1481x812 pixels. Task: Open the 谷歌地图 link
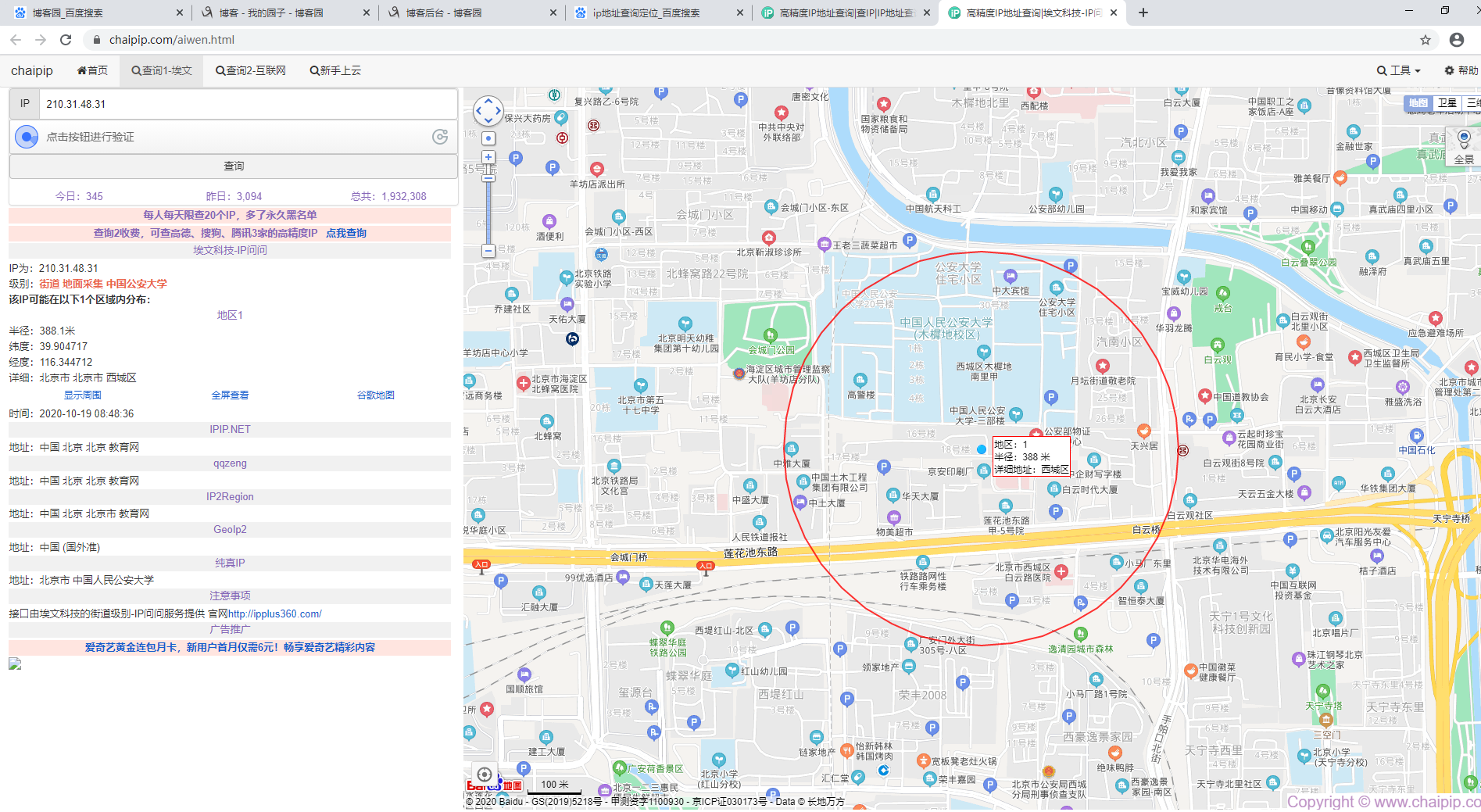click(x=376, y=395)
